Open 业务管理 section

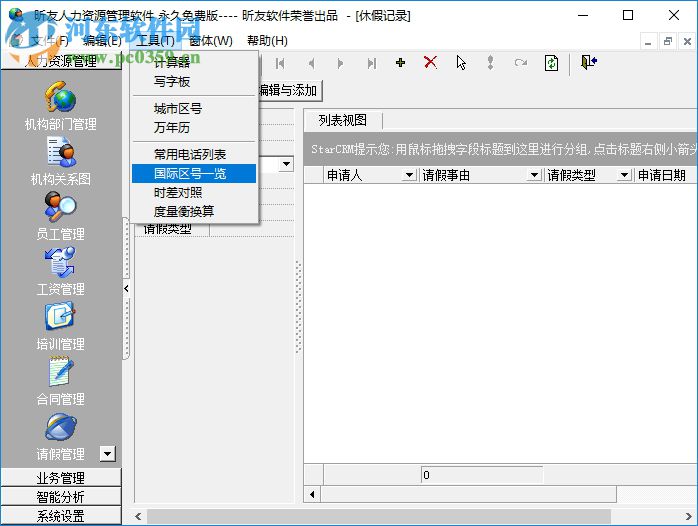[61, 478]
